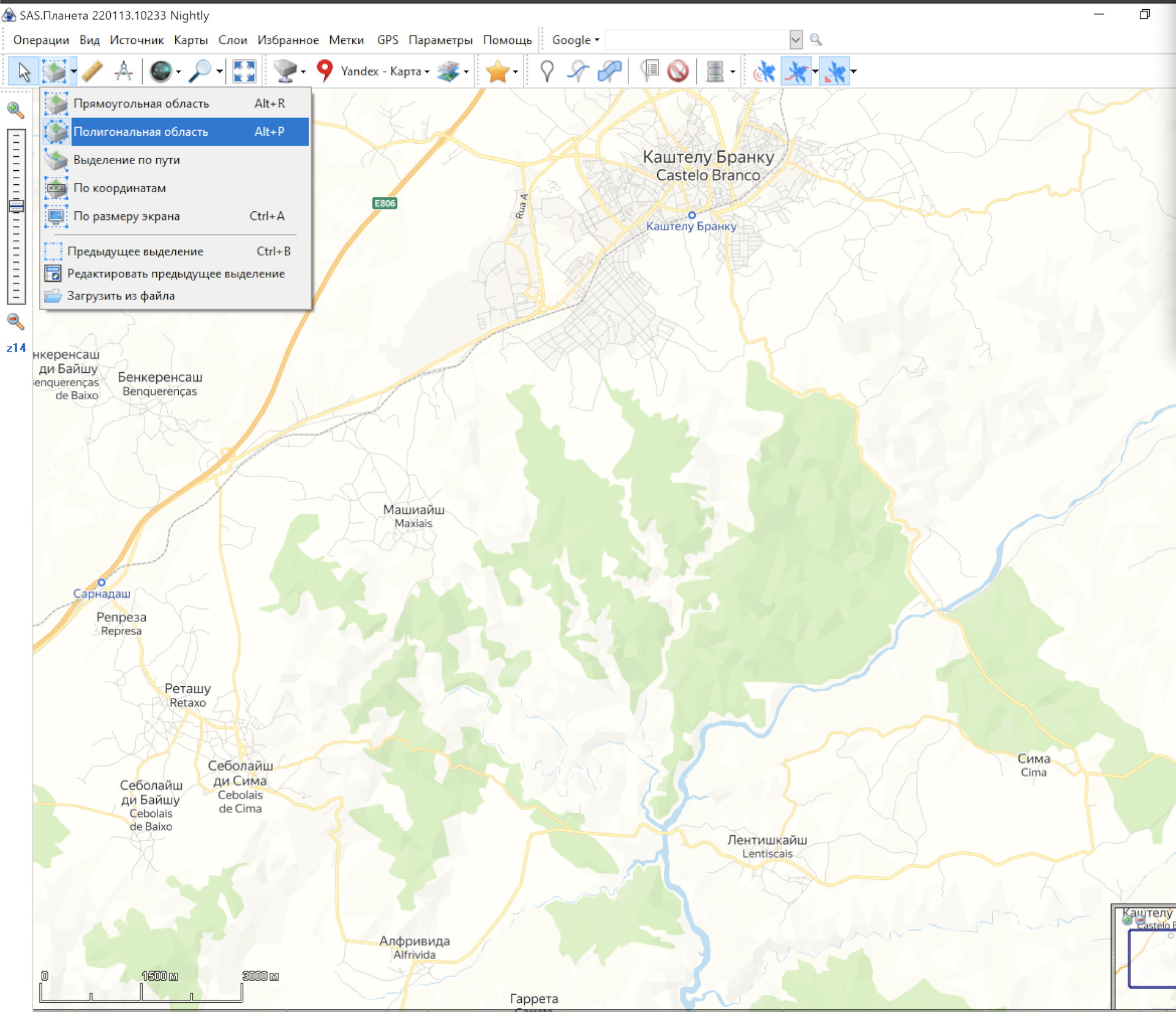Select the add path tool

click(578, 72)
